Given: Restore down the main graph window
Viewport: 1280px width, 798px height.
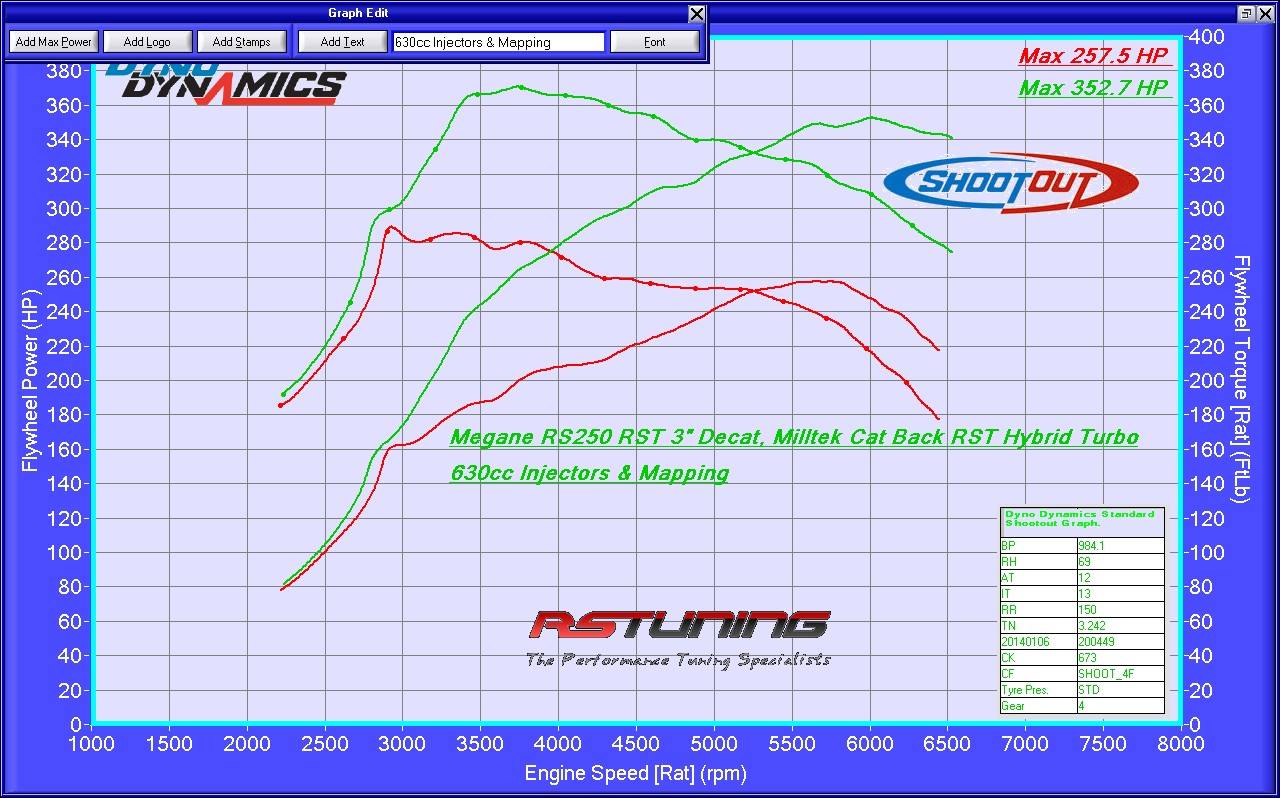Looking at the screenshot, I should (x=1247, y=13).
